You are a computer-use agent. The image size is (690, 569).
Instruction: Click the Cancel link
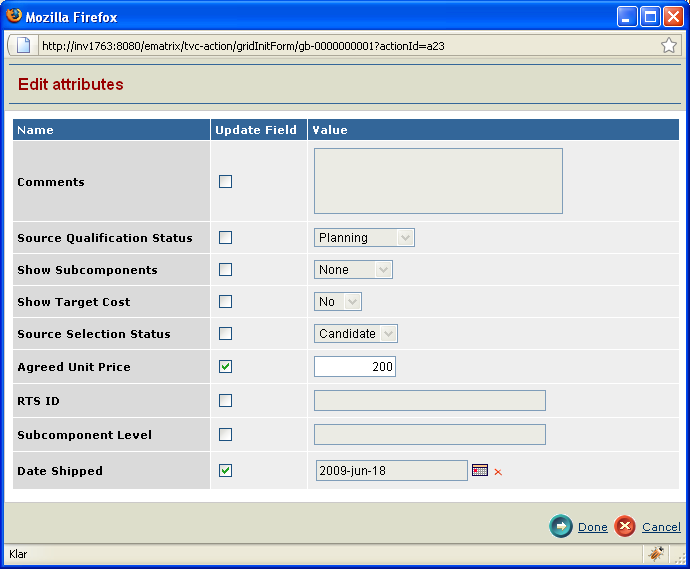661,527
